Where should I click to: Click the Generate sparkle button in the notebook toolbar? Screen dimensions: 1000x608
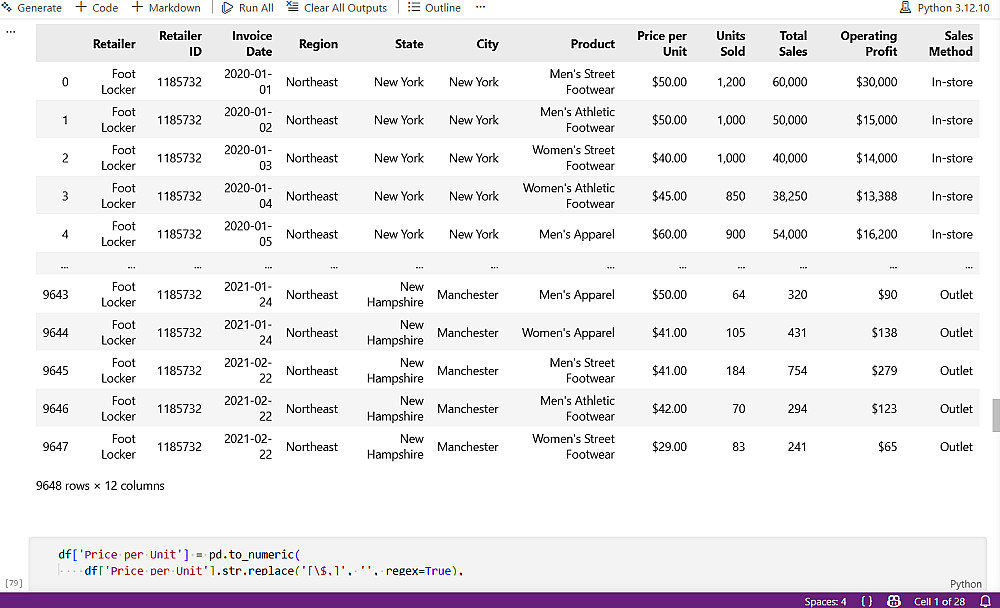tap(31, 8)
